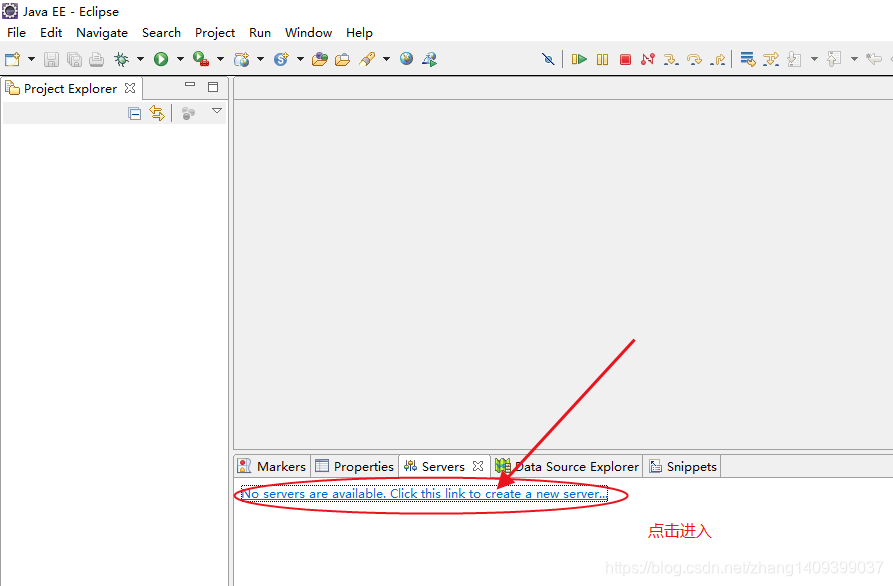Click the New Dynamic Web Project icon
The image size is (893, 586).
241,59
